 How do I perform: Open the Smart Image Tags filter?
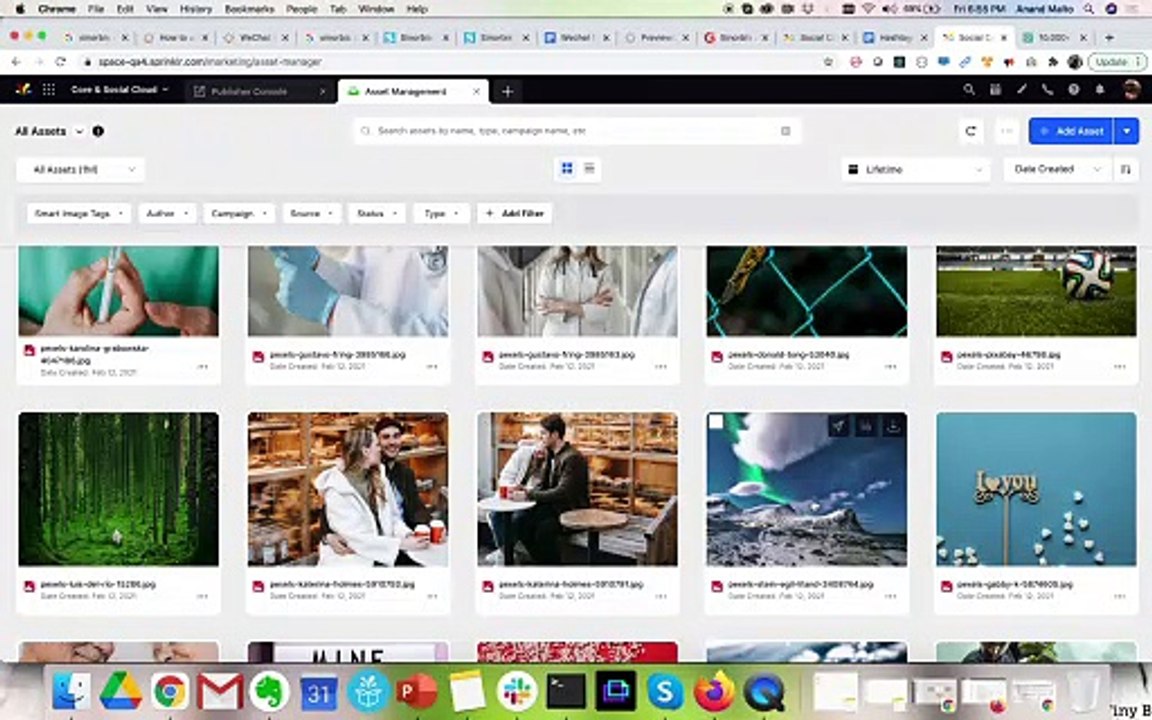[x=79, y=214]
